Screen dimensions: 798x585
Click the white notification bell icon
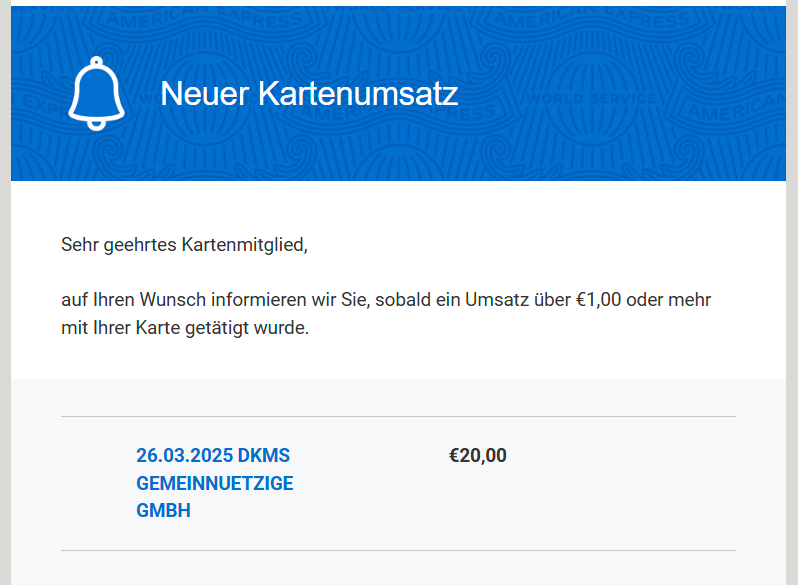(x=96, y=93)
